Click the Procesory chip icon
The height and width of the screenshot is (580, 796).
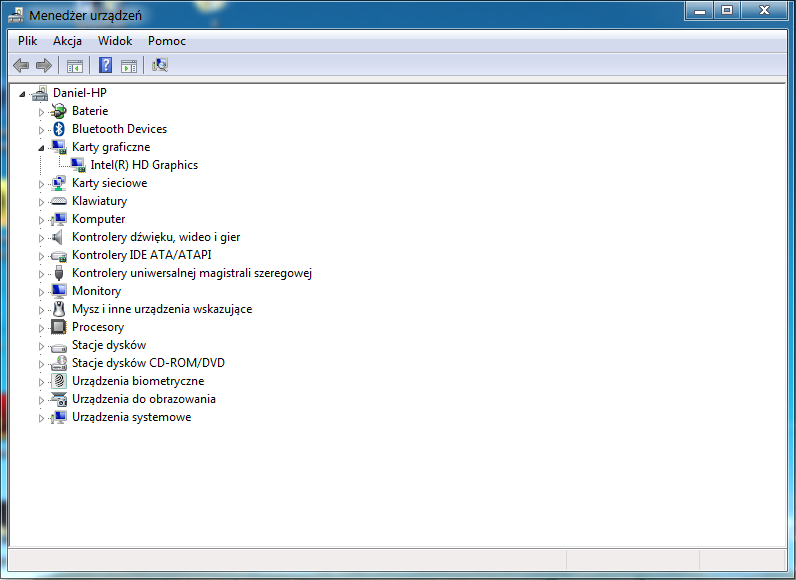(59, 327)
